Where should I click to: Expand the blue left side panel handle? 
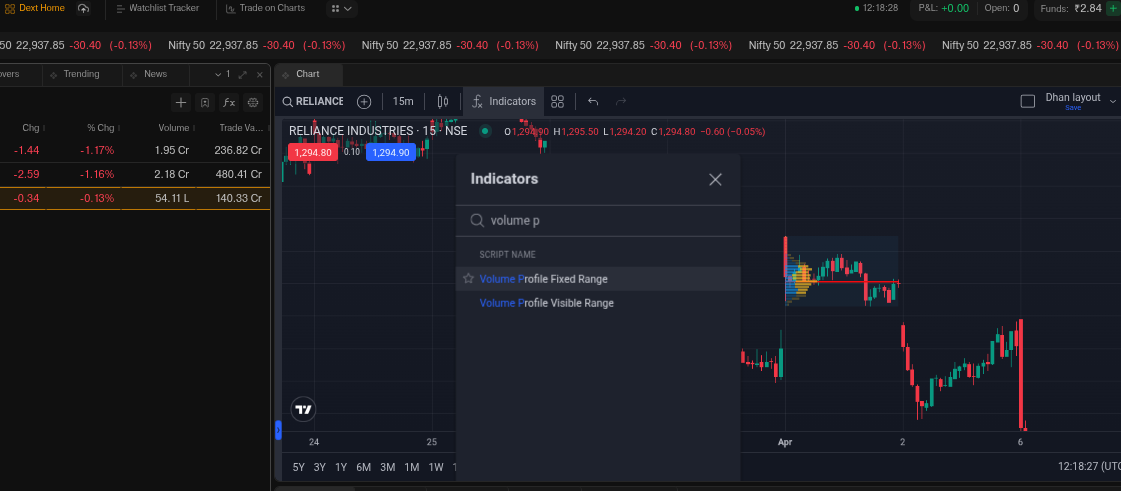(x=278, y=430)
